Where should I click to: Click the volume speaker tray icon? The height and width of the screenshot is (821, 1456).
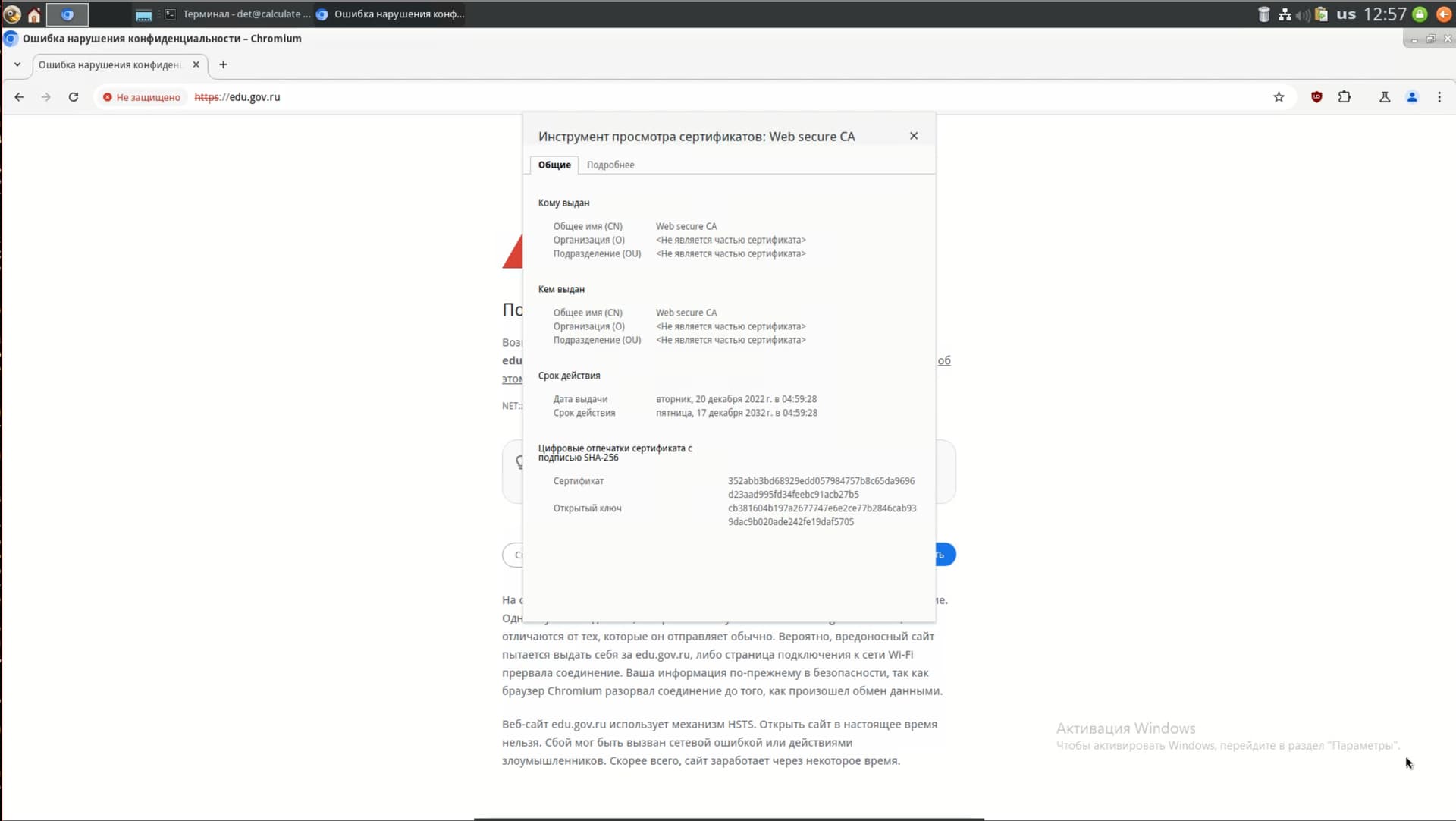(1303, 14)
